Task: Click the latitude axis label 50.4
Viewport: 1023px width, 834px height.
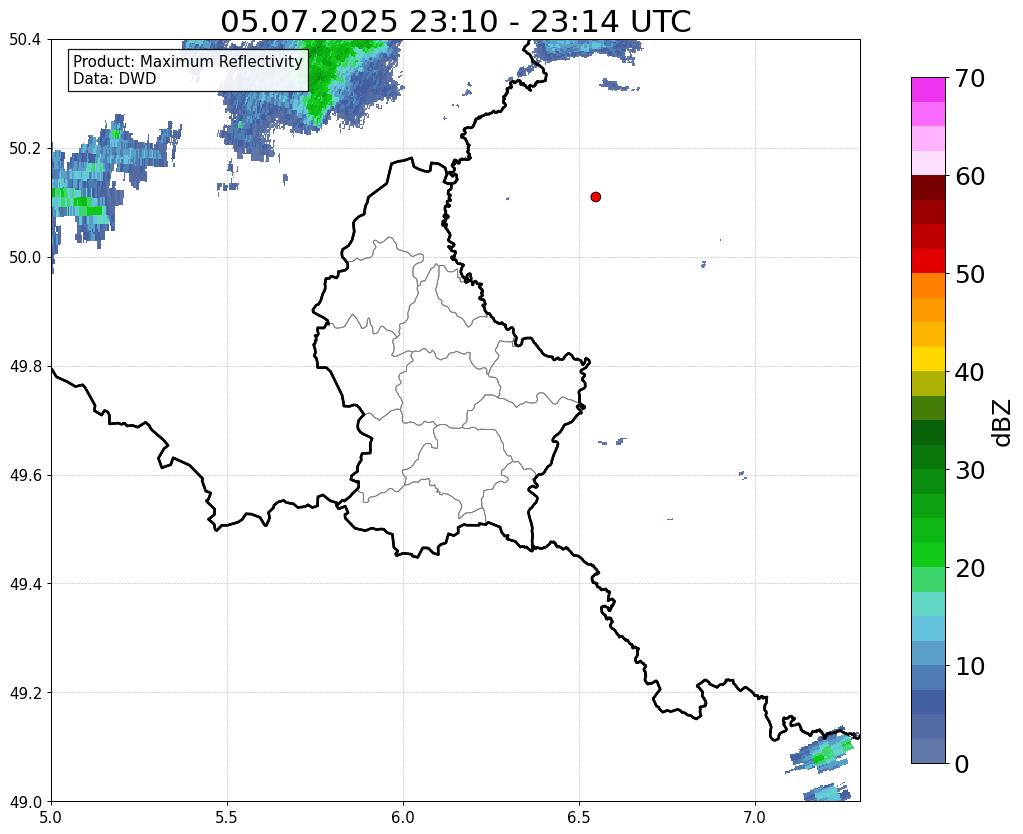Action: pos(25,40)
